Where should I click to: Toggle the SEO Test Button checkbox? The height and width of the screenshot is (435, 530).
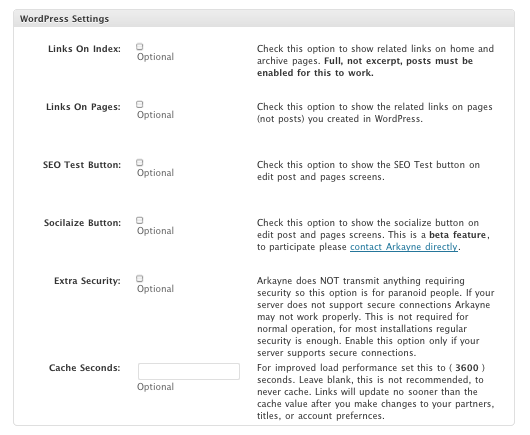[140, 163]
